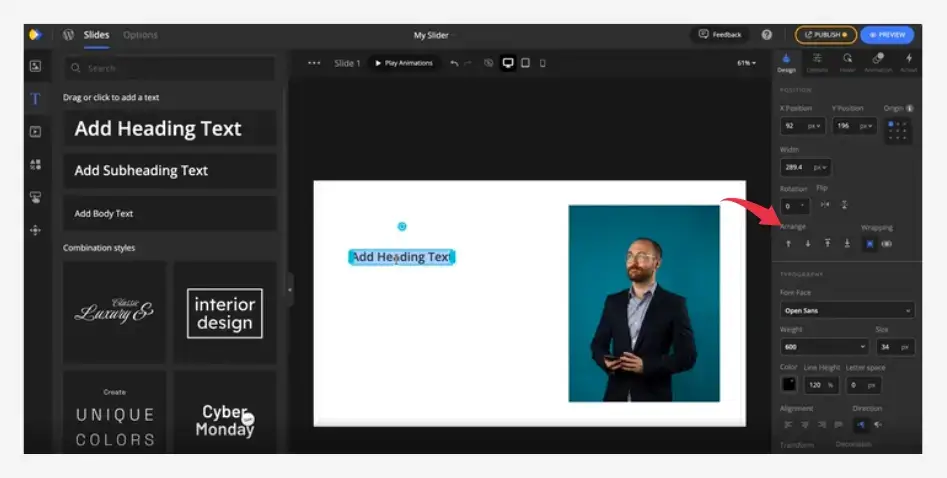Switch to the Options tab
The image size is (947, 478).
pyautogui.click(x=140, y=35)
